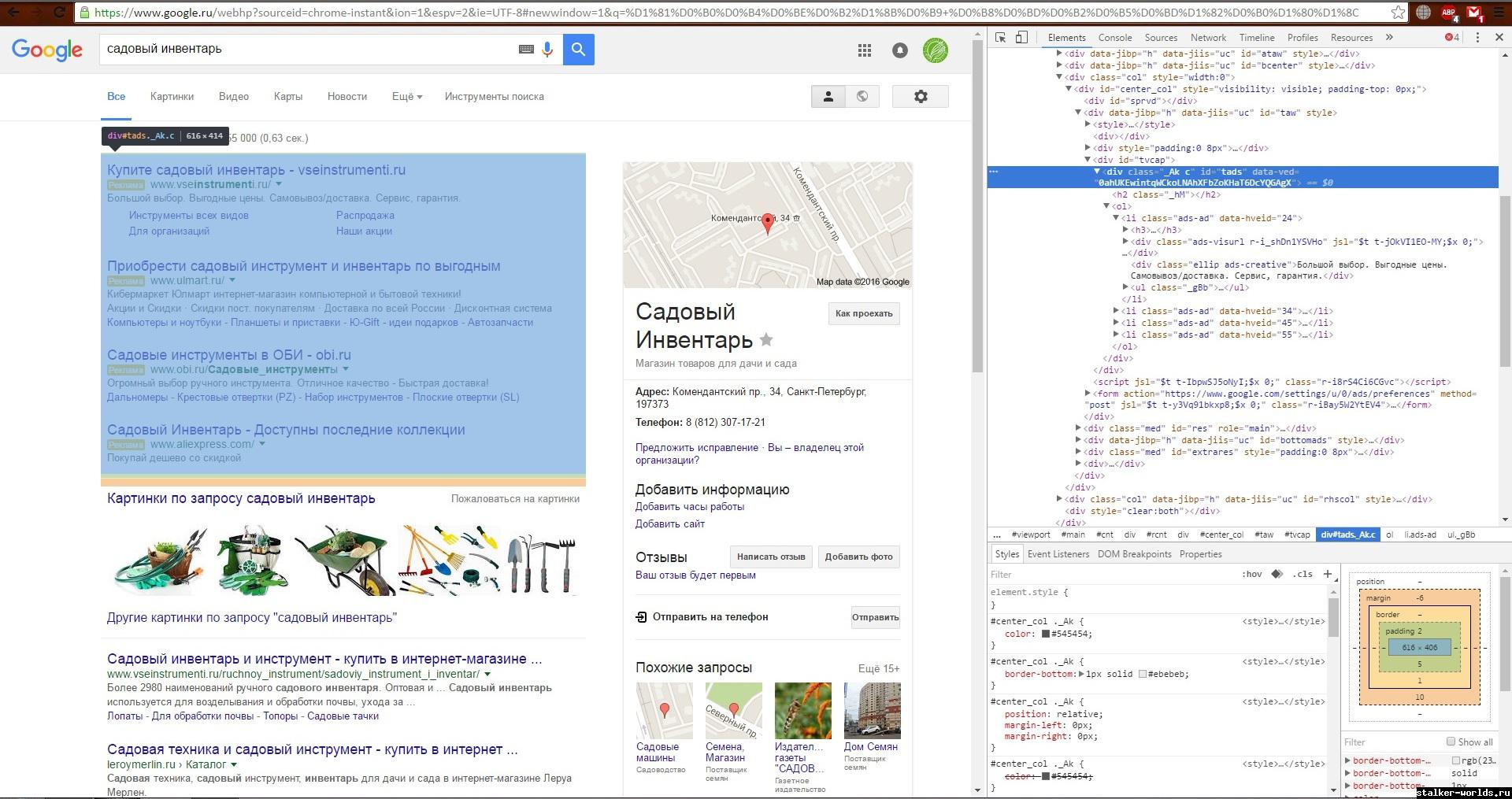1512x799 pixels.
Task: Open the globe extension in Chrome toolbar
Action: [x=1423, y=12]
